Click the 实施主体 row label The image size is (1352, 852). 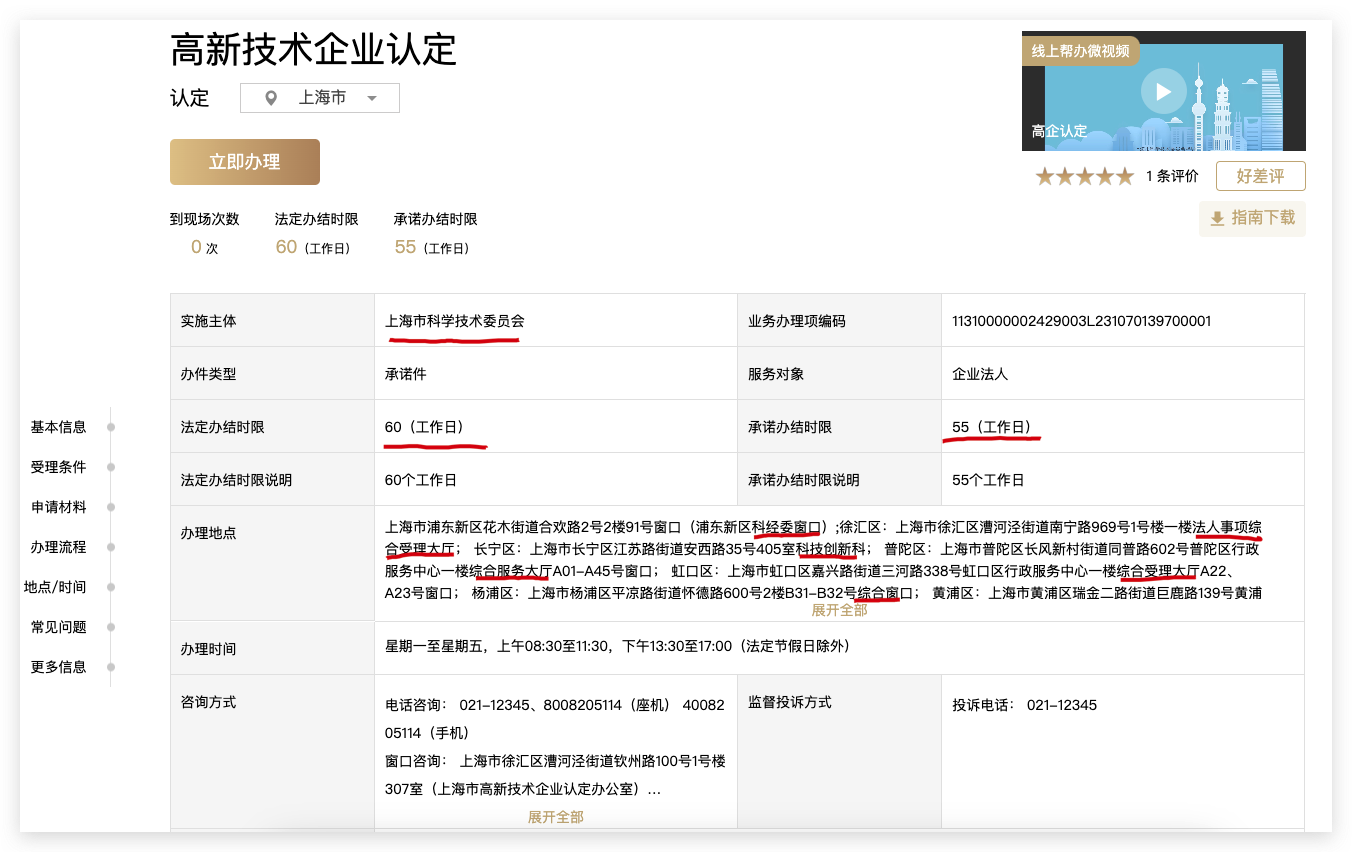coord(208,321)
